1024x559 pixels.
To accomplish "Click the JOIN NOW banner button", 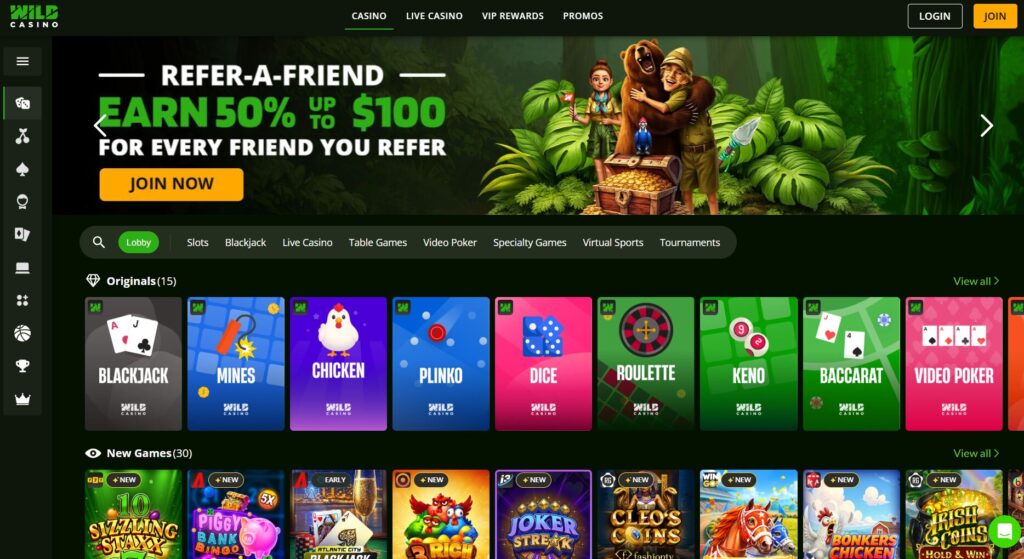I will click(171, 184).
